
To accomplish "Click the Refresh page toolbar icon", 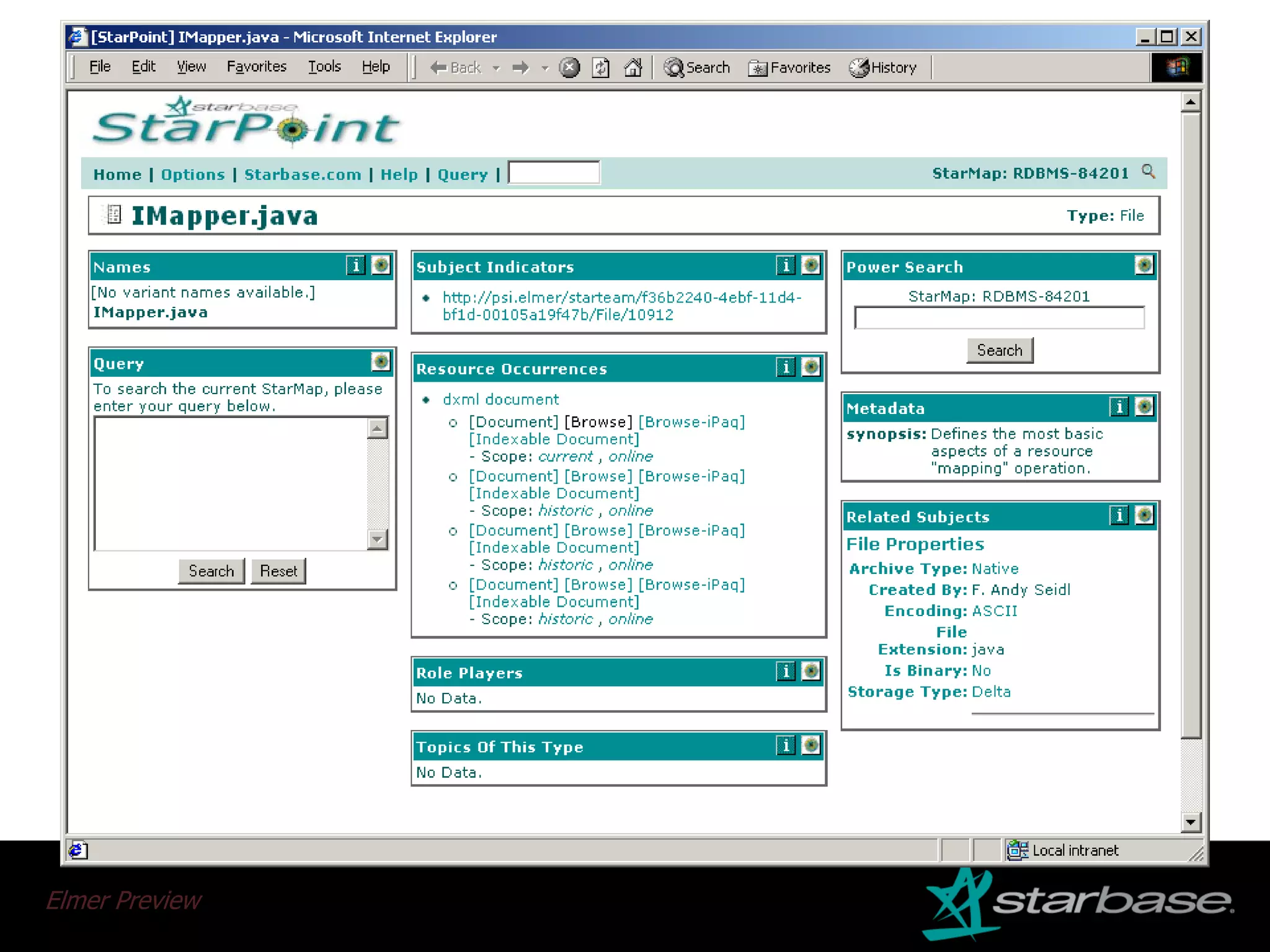I will pos(600,68).
